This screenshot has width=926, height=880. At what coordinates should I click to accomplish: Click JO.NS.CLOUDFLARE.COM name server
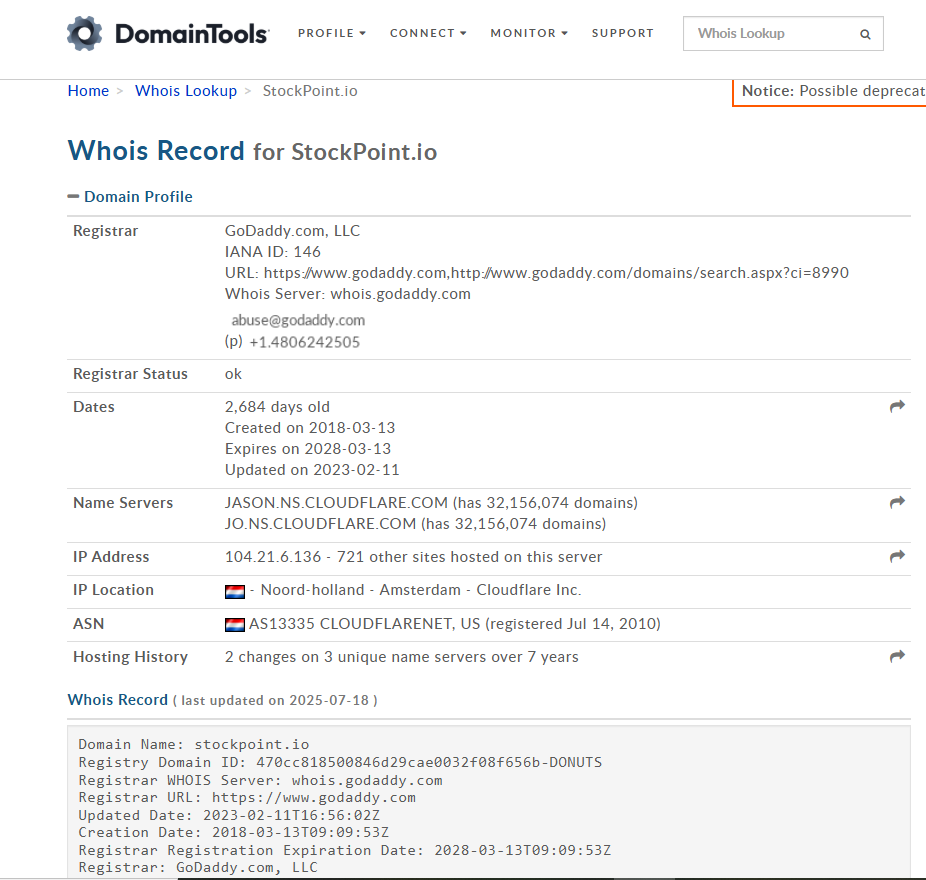pyautogui.click(x=320, y=524)
